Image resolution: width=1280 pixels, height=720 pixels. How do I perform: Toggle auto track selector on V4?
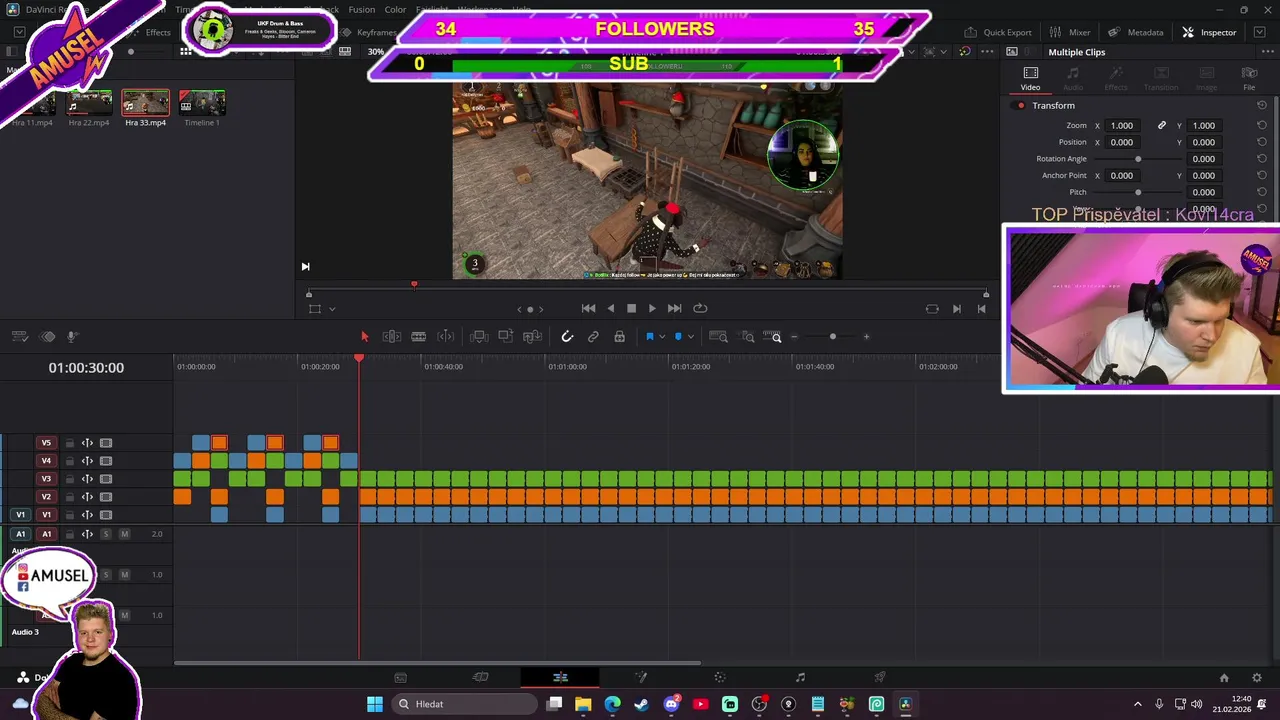pos(87,461)
